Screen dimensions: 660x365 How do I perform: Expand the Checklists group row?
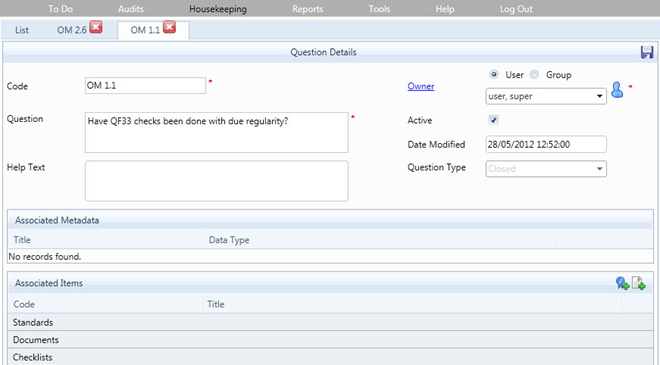coord(330,357)
